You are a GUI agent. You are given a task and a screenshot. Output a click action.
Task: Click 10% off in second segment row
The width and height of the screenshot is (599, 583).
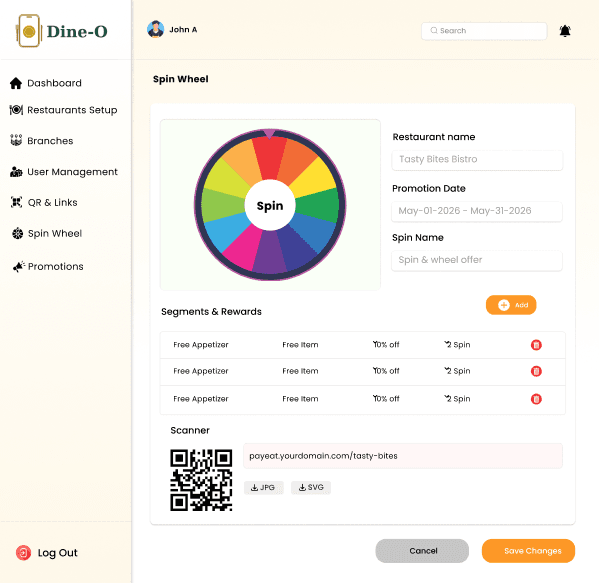[386, 371]
